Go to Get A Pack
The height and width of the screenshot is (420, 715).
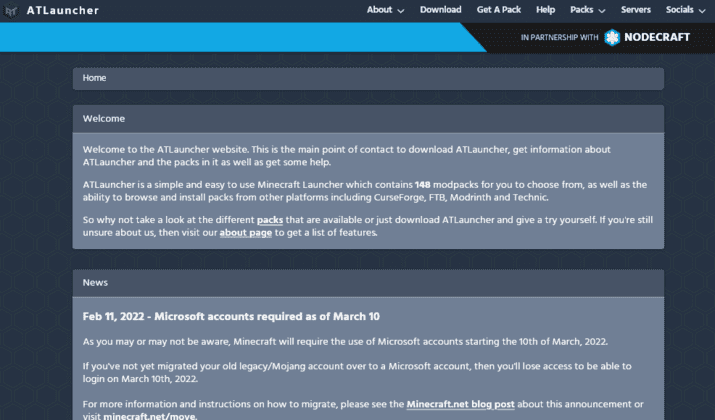point(498,10)
